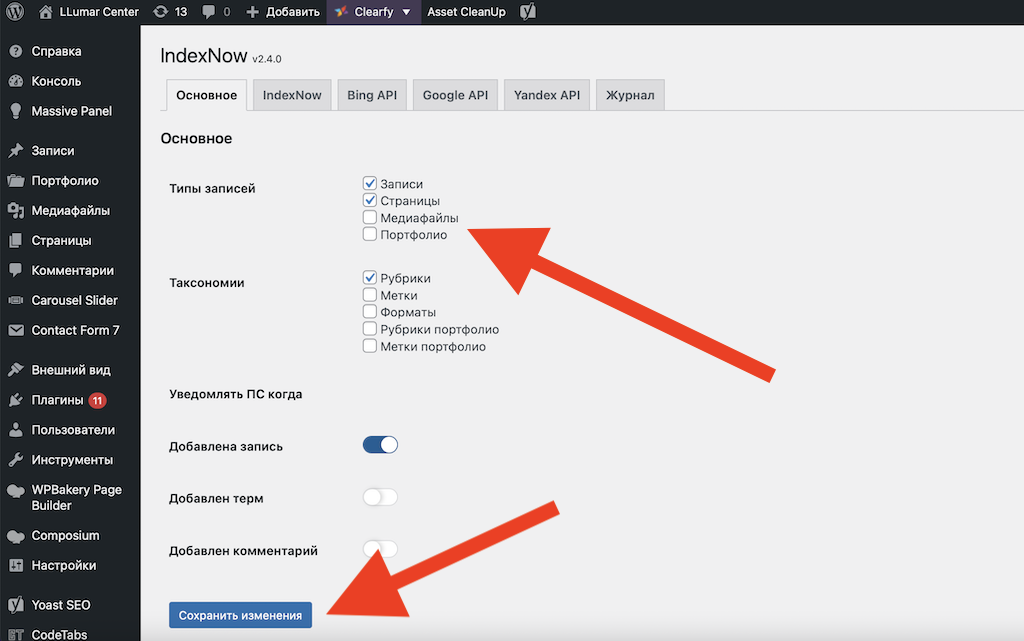
Task: Check the Метки taxonomy checkbox
Action: click(370, 294)
